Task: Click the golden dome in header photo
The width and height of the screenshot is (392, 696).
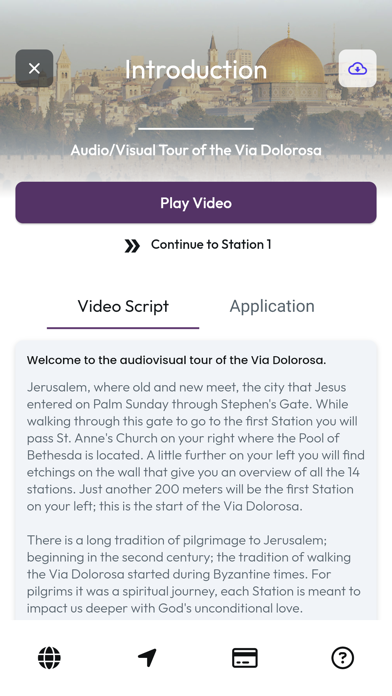Action: click(x=289, y=60)
